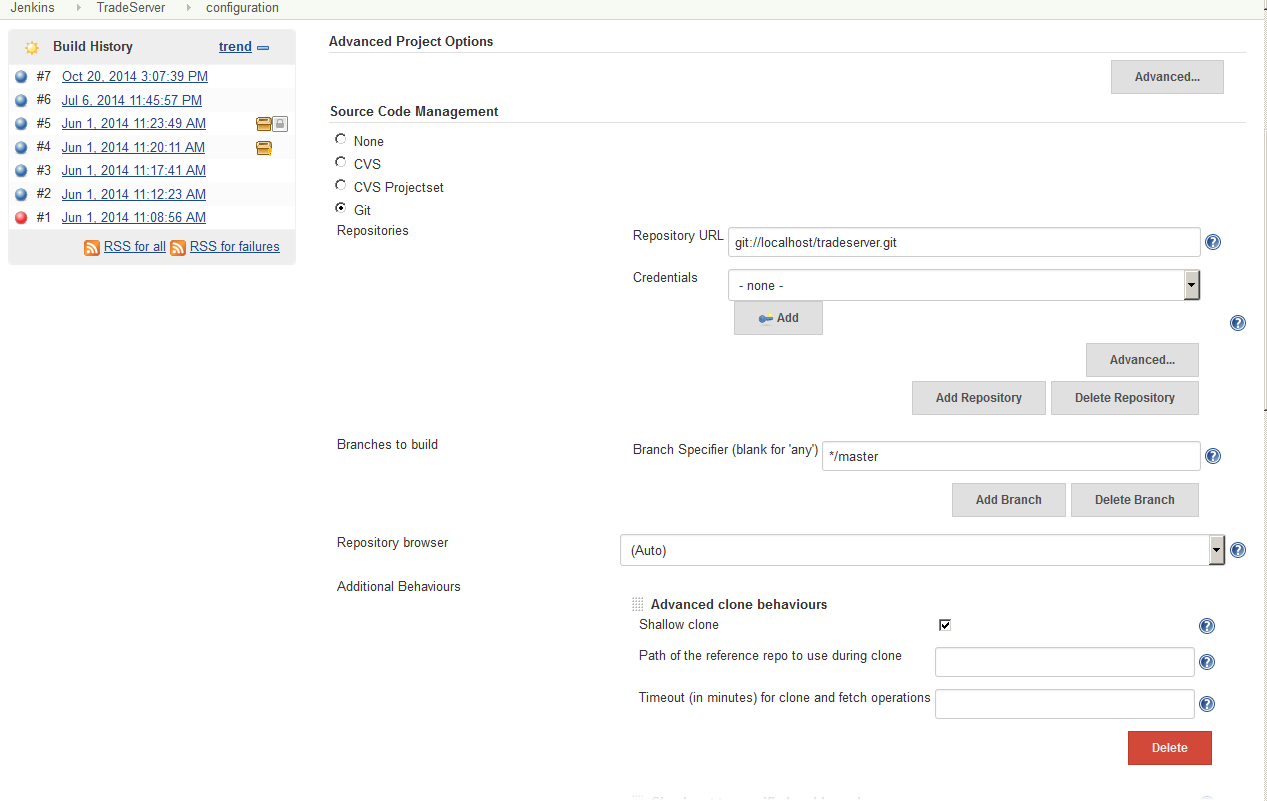
Task: Click the Repository URL input field
Action: 963,242
